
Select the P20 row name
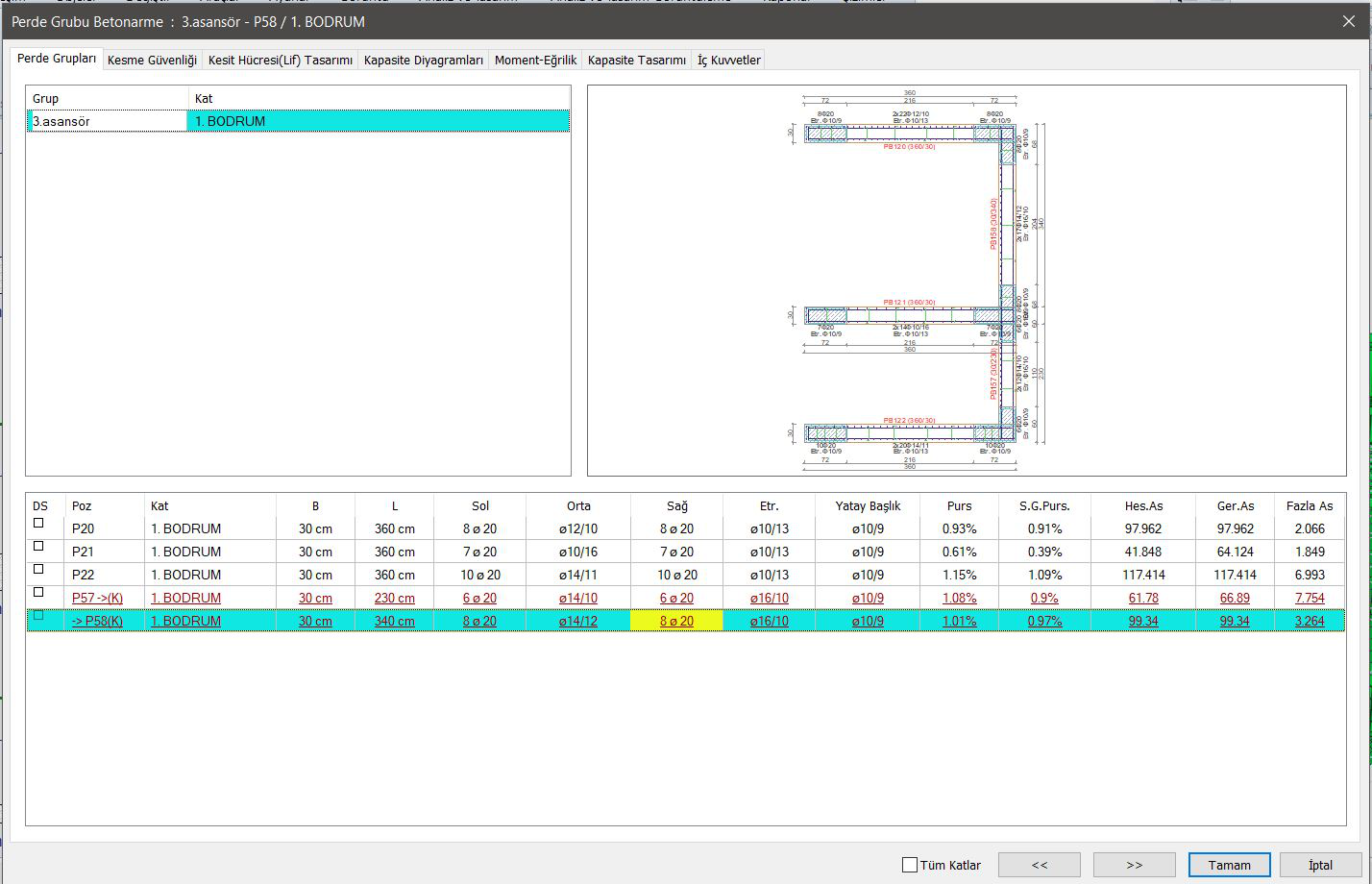tap(84, 528)
